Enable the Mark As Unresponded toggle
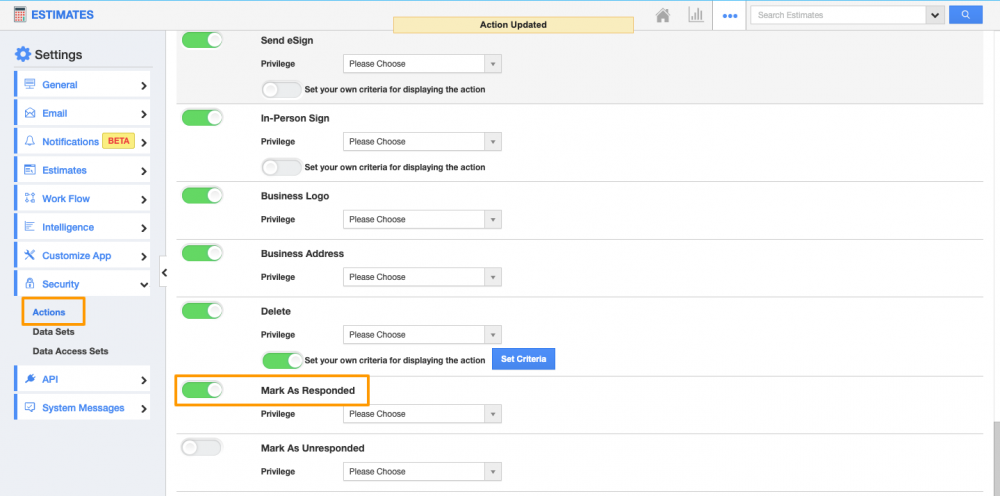Screen dimensions: 1000x496 [202, 447]
